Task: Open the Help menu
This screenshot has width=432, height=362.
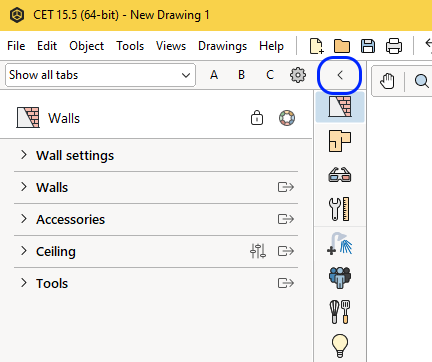Action: click(271, 46)
